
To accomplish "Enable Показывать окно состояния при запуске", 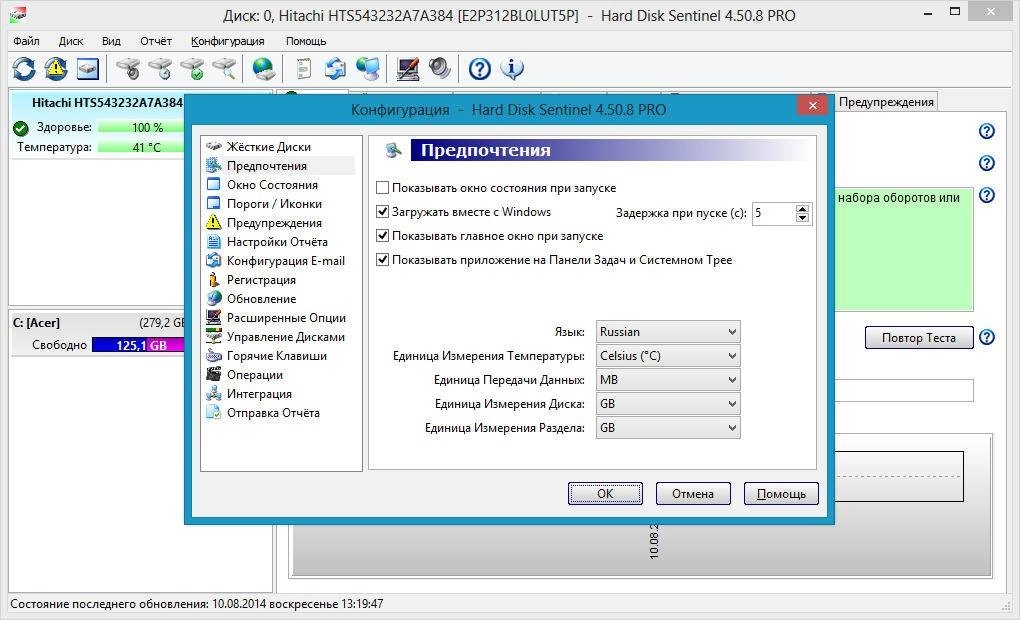I will coord(382,188).
